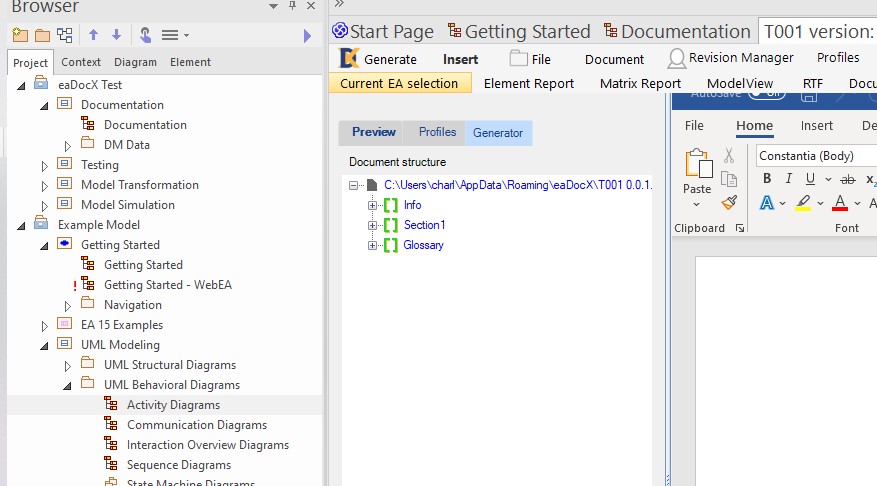Open the Getting Started diagram tab
Viewport: 877px width, 486px height.
[519, 31]
